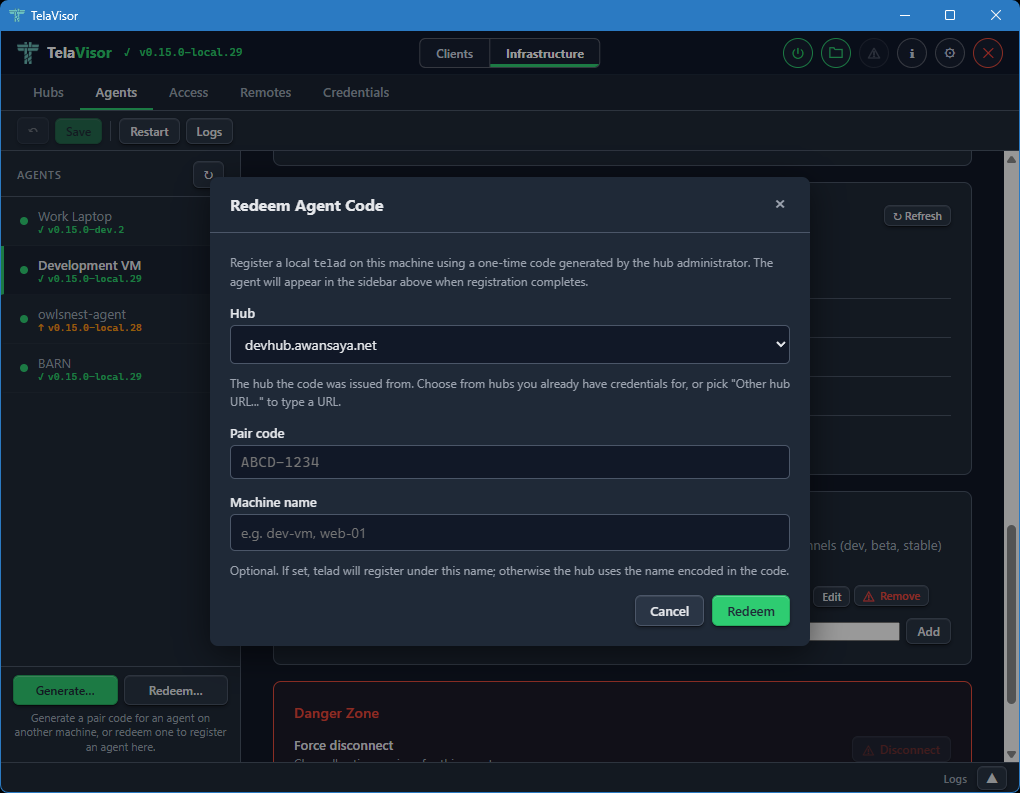1020x793 pixels.
Task: Open the info icon in header
Action: [912, 53]
